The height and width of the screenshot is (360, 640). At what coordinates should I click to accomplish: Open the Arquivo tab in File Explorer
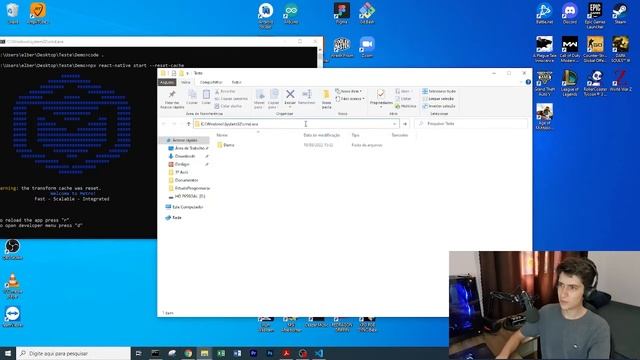point(167,82)
